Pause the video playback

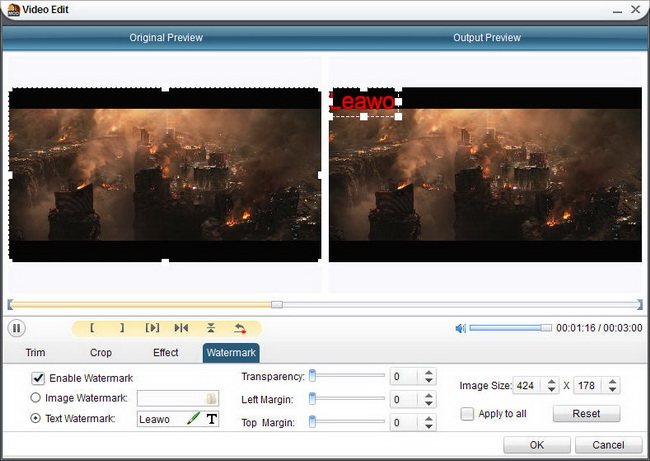pyautogui.click(x=17, y=328)
